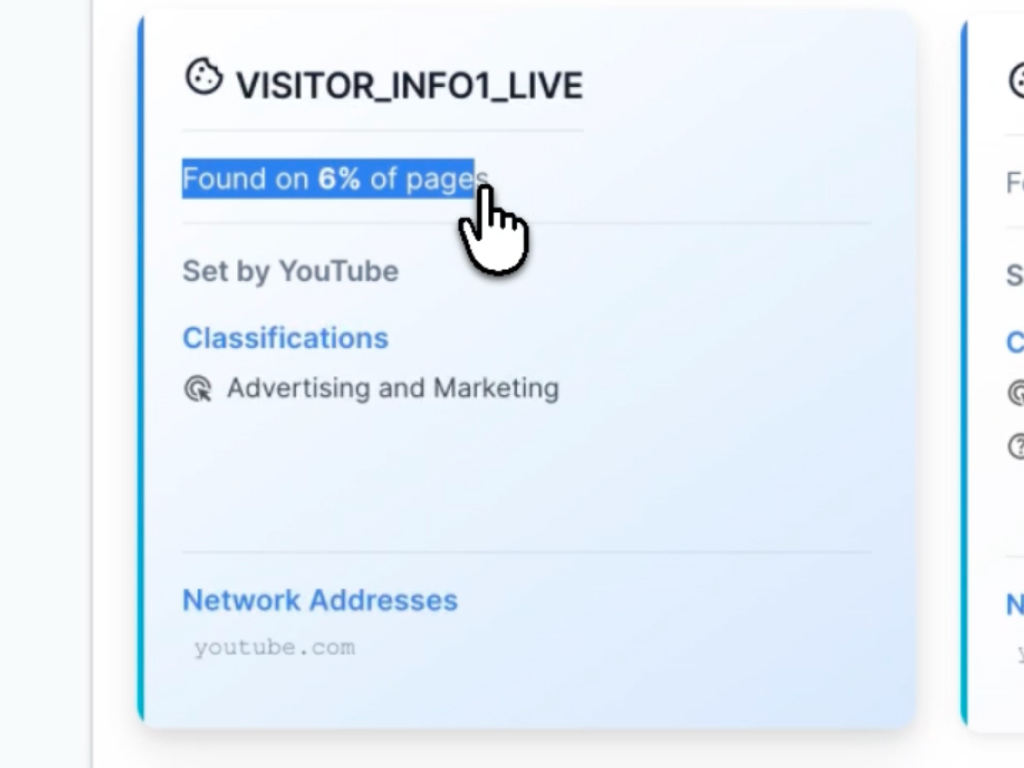
Task: Select the VISITOR_INFO1_LIVE cookie title
Action: pyautogui.click(x=409, y=86)
